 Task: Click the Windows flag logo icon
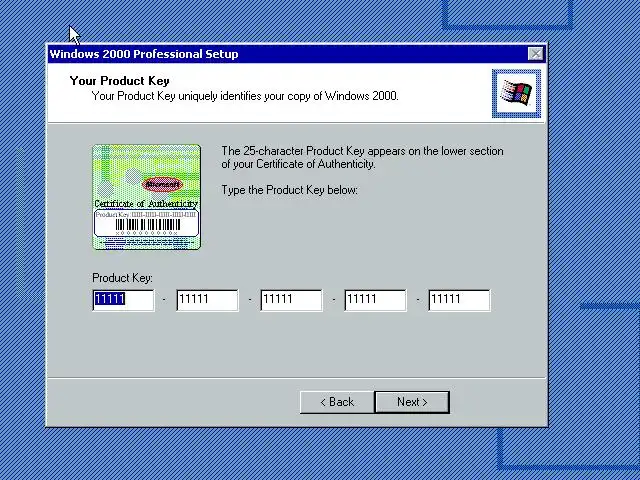pyautogui.click(x=516, y=93)
